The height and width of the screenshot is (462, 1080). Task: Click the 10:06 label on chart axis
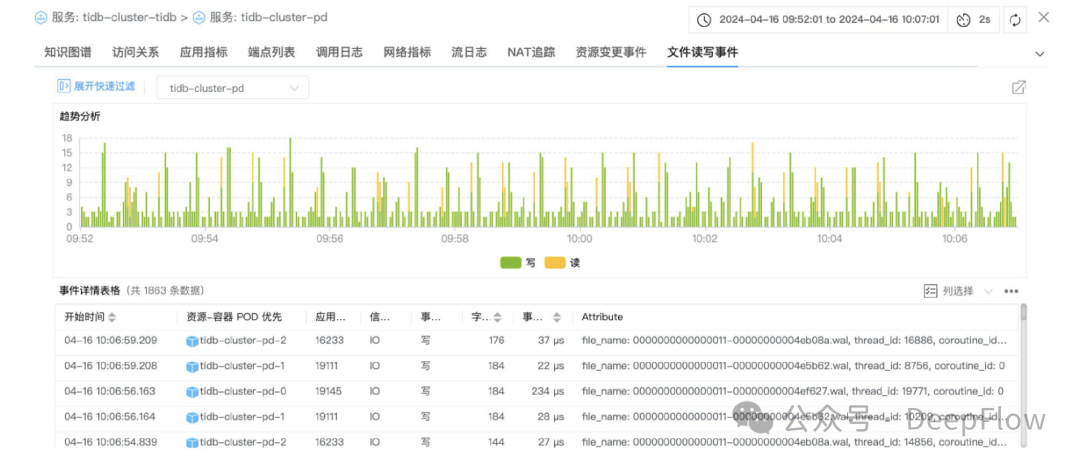[955, 239]
